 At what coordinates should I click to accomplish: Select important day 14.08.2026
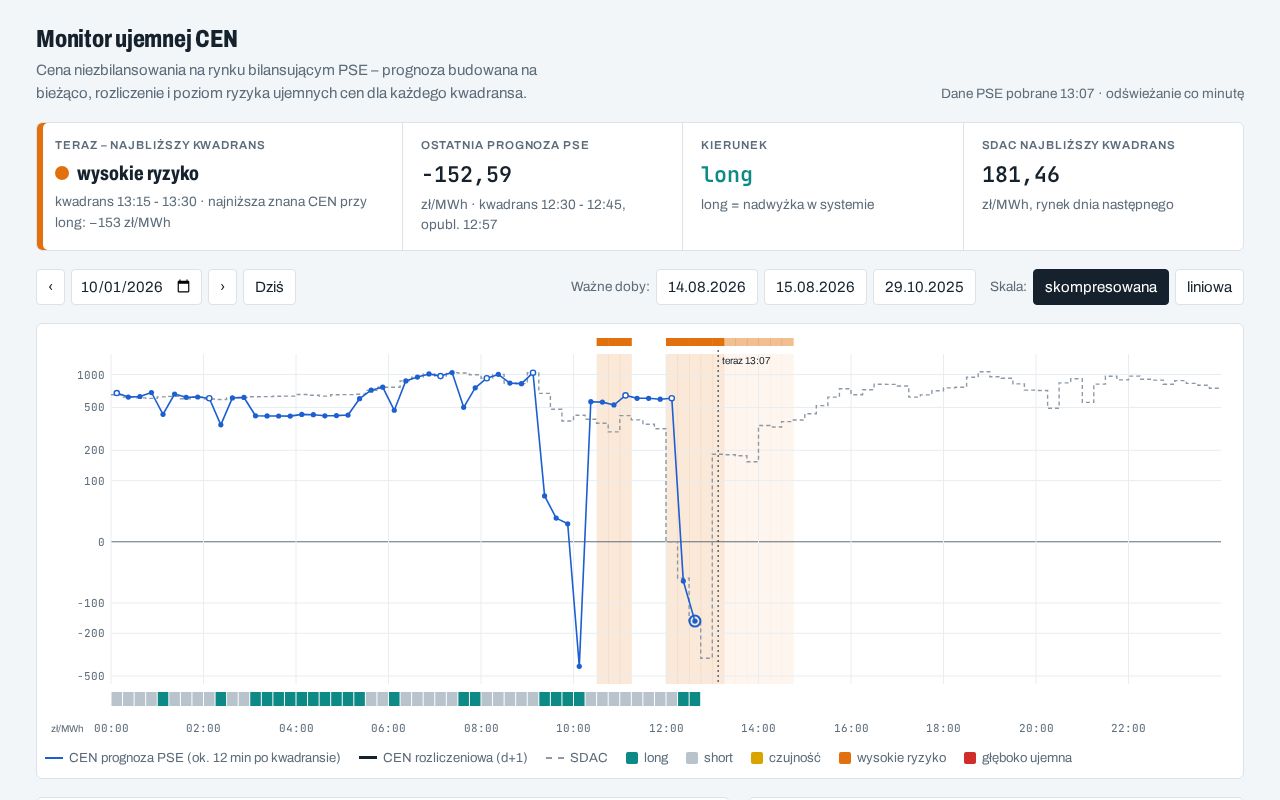(707, 287)
